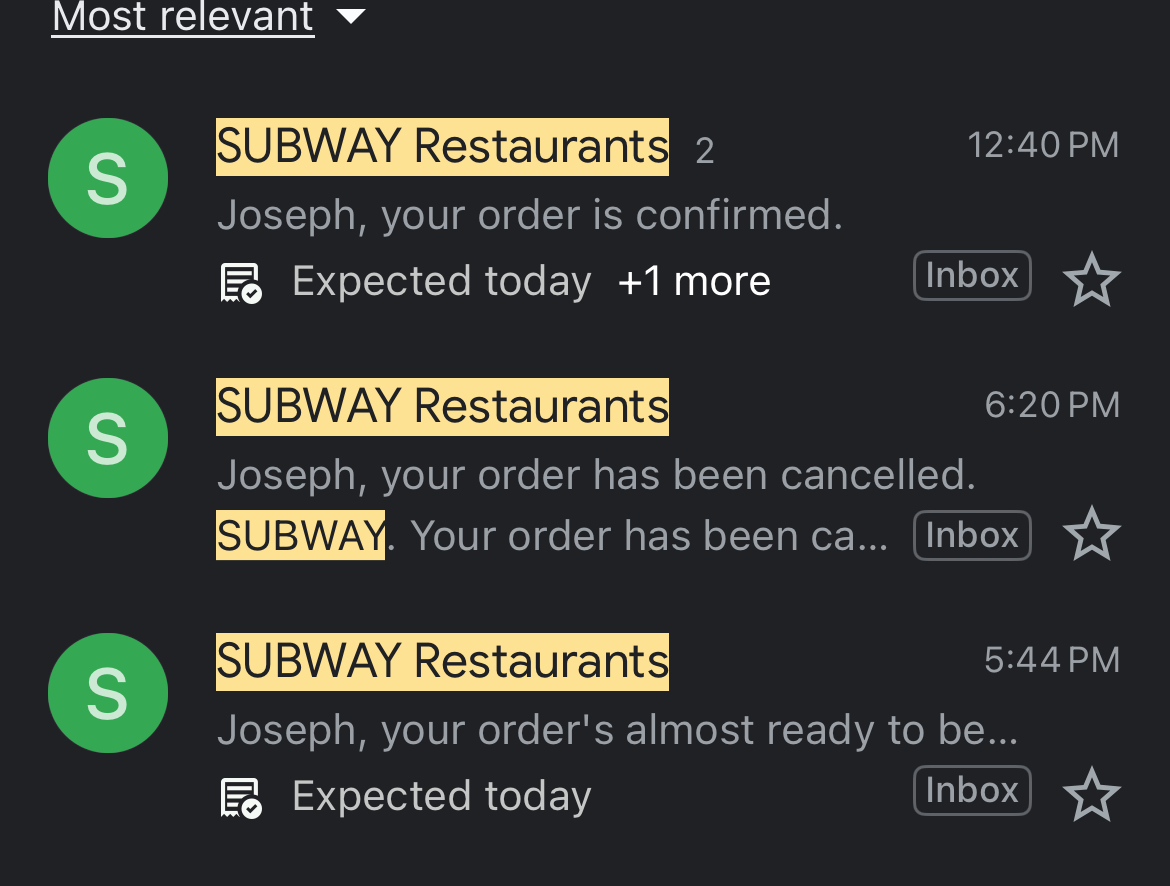Click the thread count 2 next to the sender

click(705, 151)
